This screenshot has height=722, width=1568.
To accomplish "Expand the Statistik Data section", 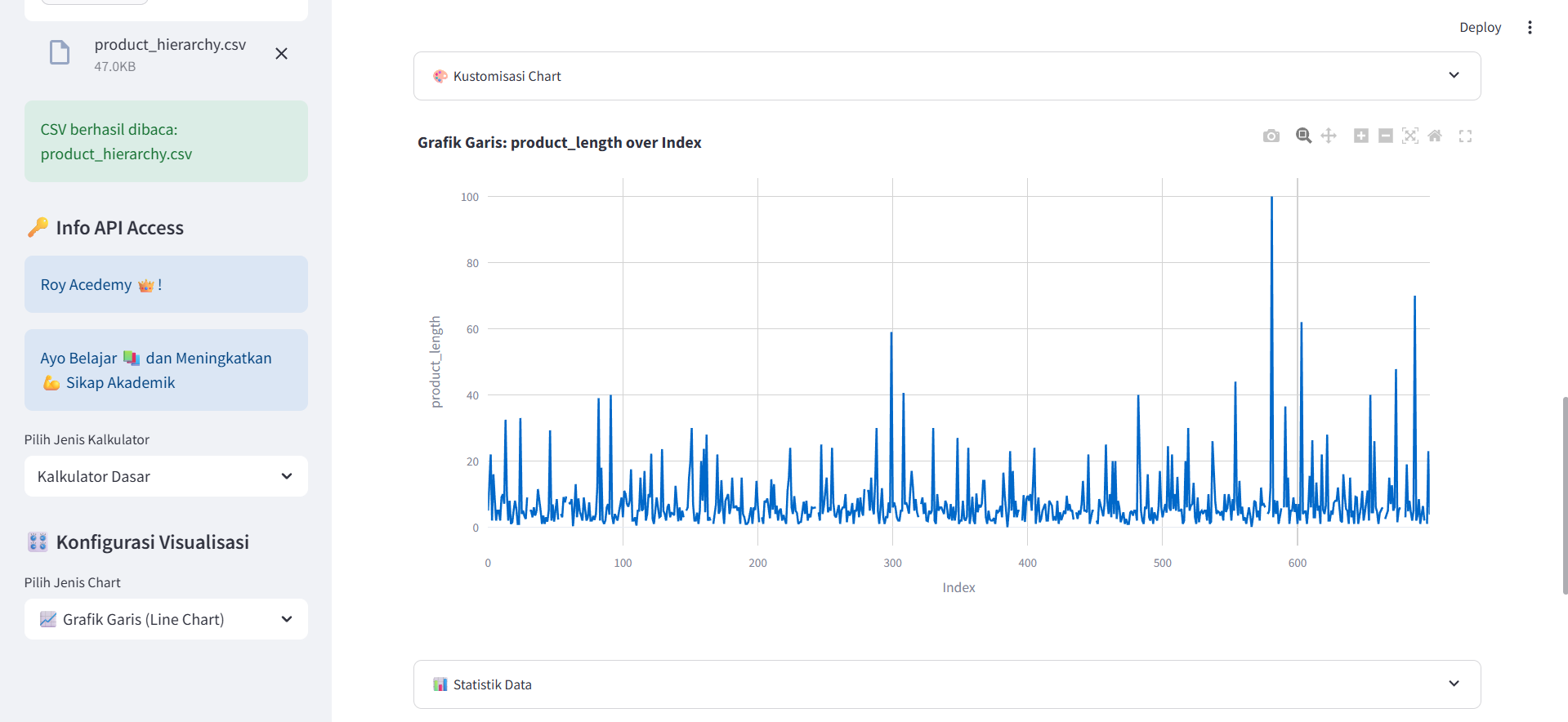I will click(x=946, y=684).
